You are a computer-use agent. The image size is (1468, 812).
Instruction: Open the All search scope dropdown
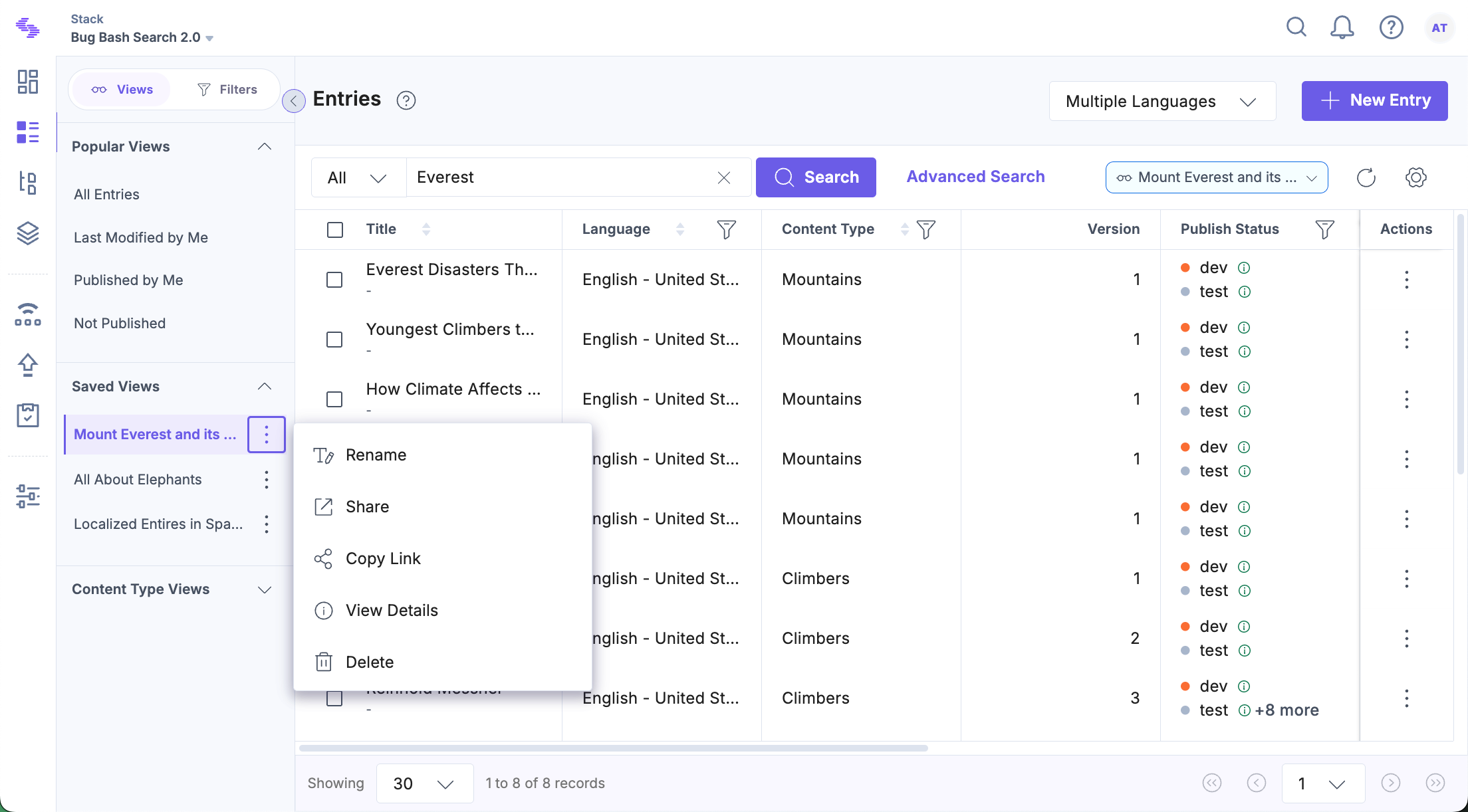358,177
